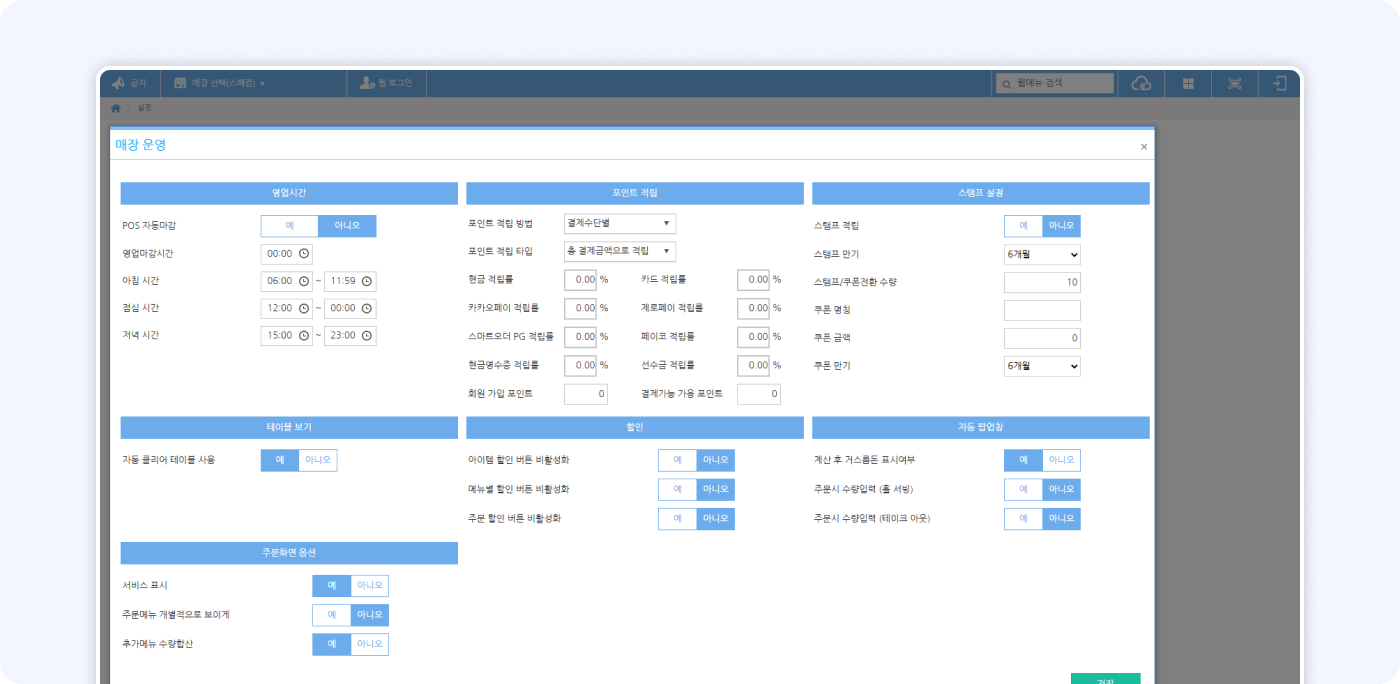Open the 쿠폰 만기 dropdown
The image size is (1400, 684).
[x=1042, y=366]
